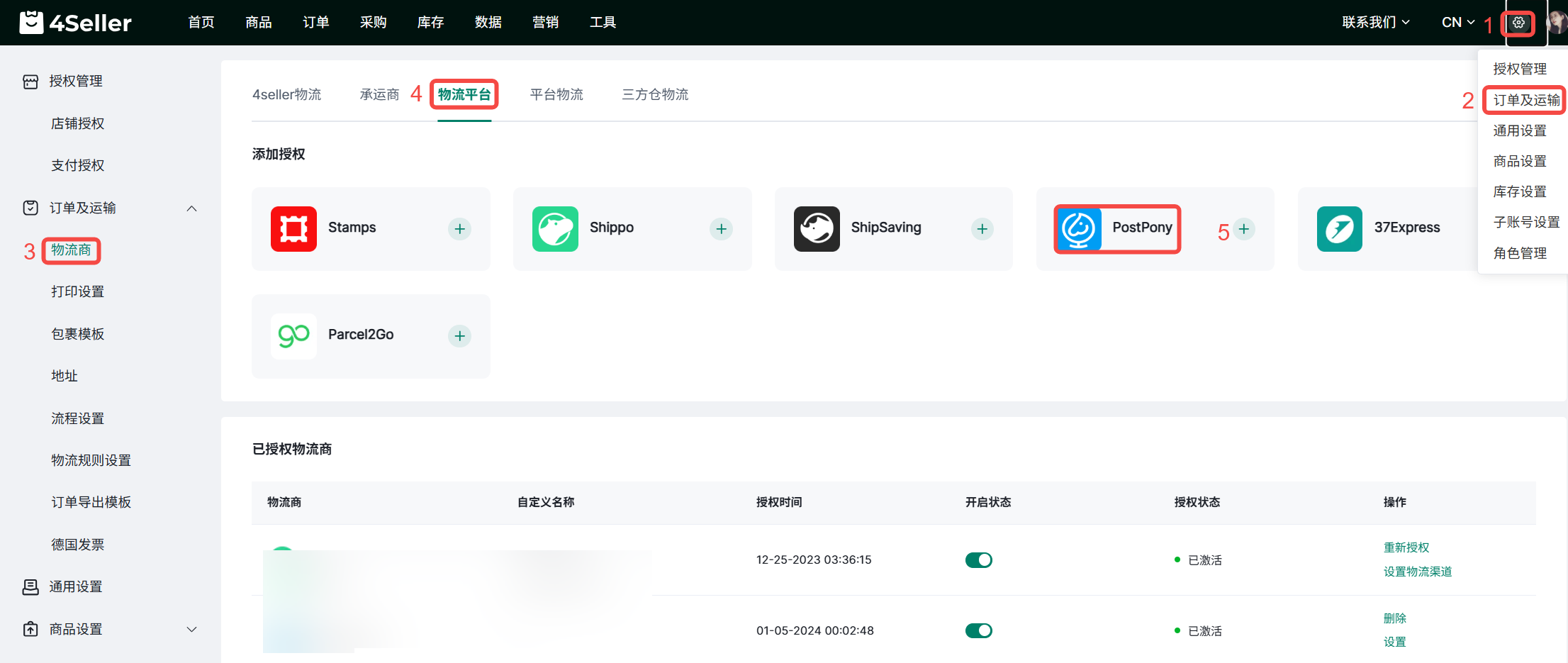Click the Shippo plus add icon

(721, 229)
